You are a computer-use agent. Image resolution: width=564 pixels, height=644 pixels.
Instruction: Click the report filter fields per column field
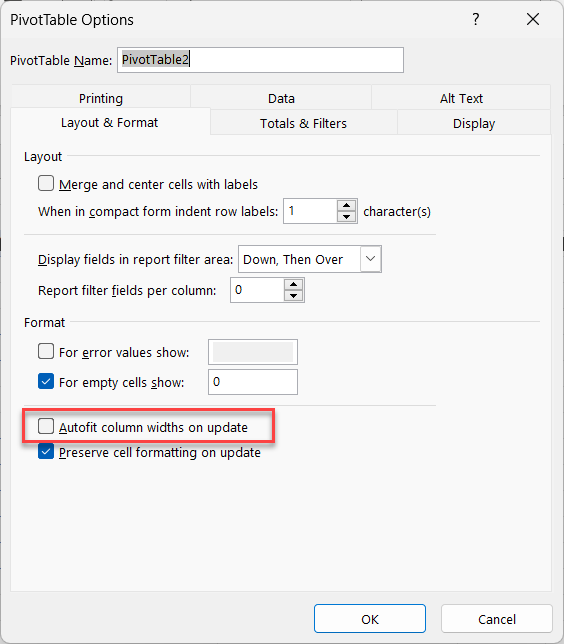click(x=257, y=290)
